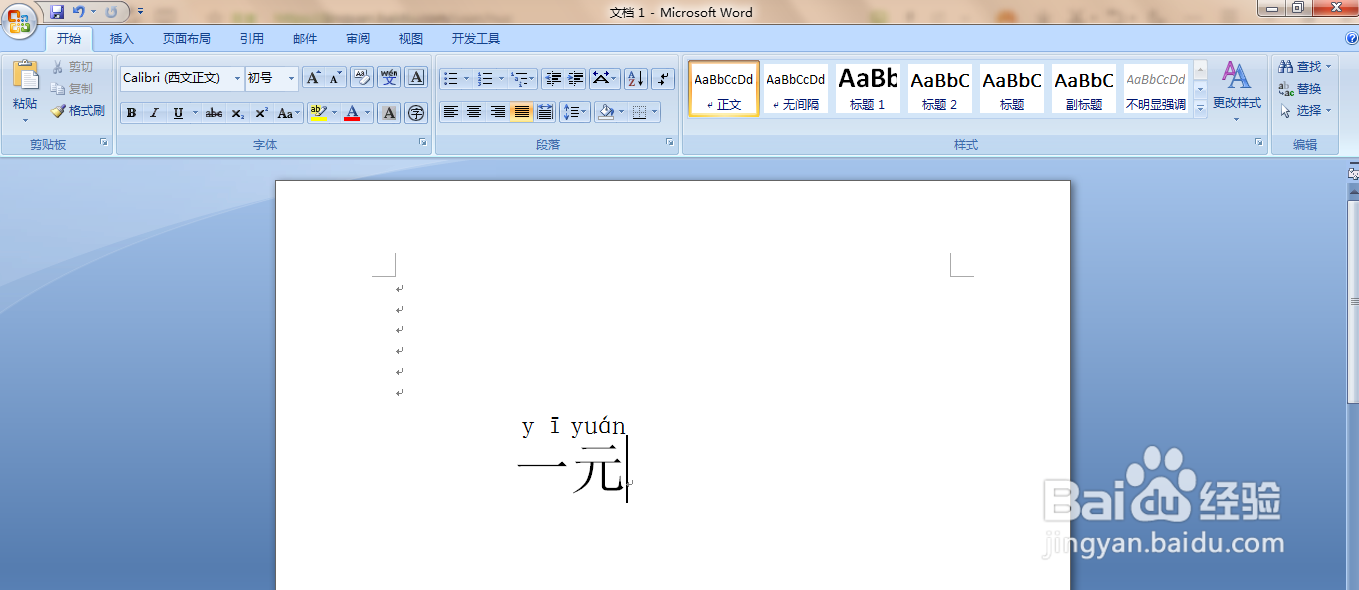Expand the font color dropdown arrow
This screenshot has width=1359, height=590.
tap(367, 113)
